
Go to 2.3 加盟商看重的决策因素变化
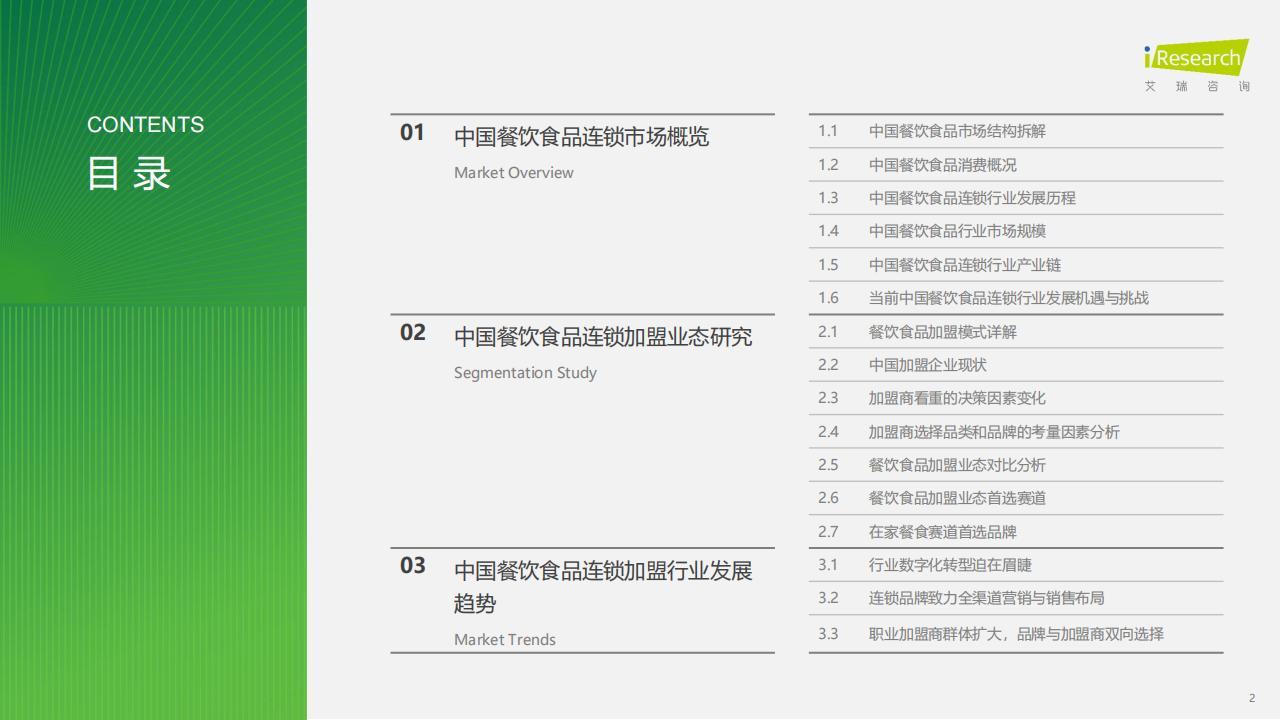click(956, 398)
